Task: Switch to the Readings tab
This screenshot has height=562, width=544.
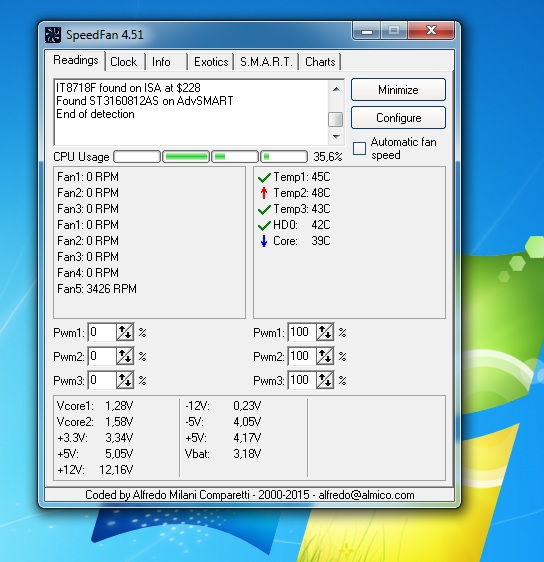Action: (x=76, y=60)
